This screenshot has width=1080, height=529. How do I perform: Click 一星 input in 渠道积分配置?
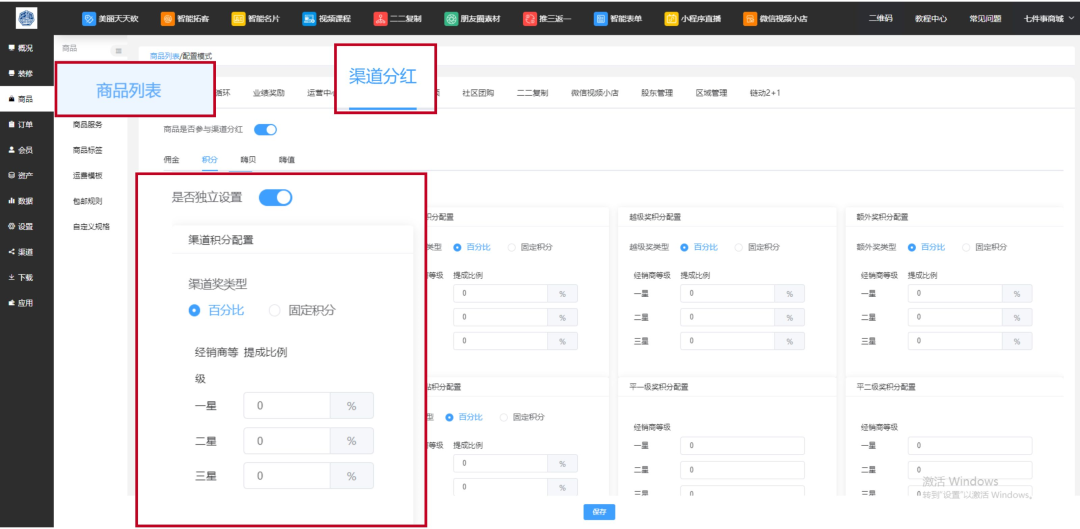tap(287, 406)
